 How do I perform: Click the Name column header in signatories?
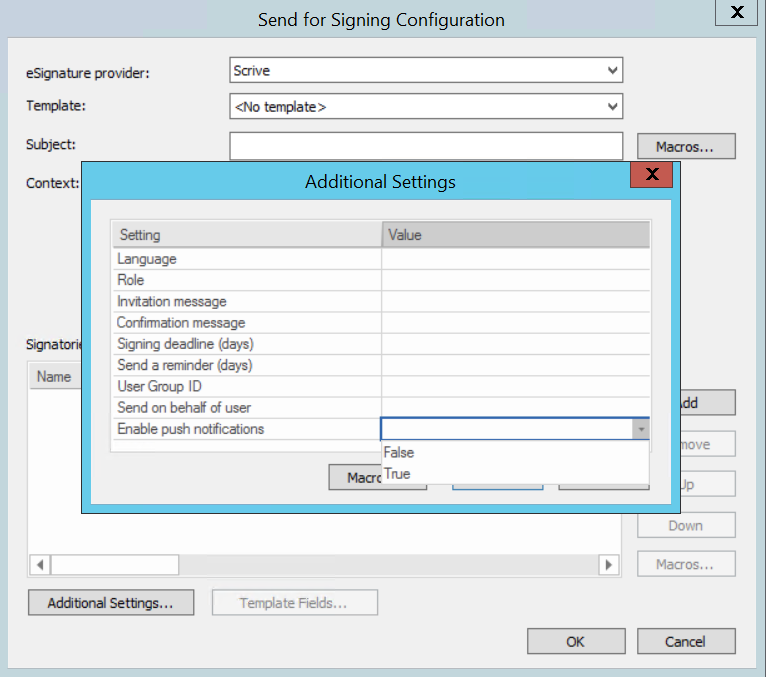coord(55,377)
